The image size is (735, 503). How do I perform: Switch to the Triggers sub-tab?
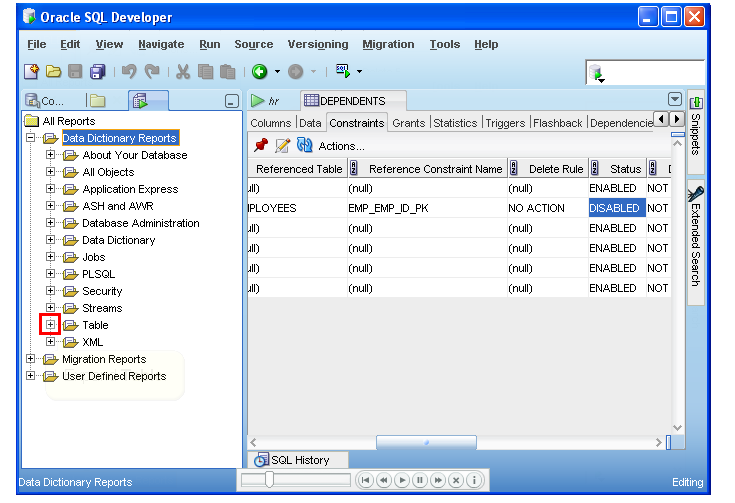pyautogui.click(x=505, y=123)
